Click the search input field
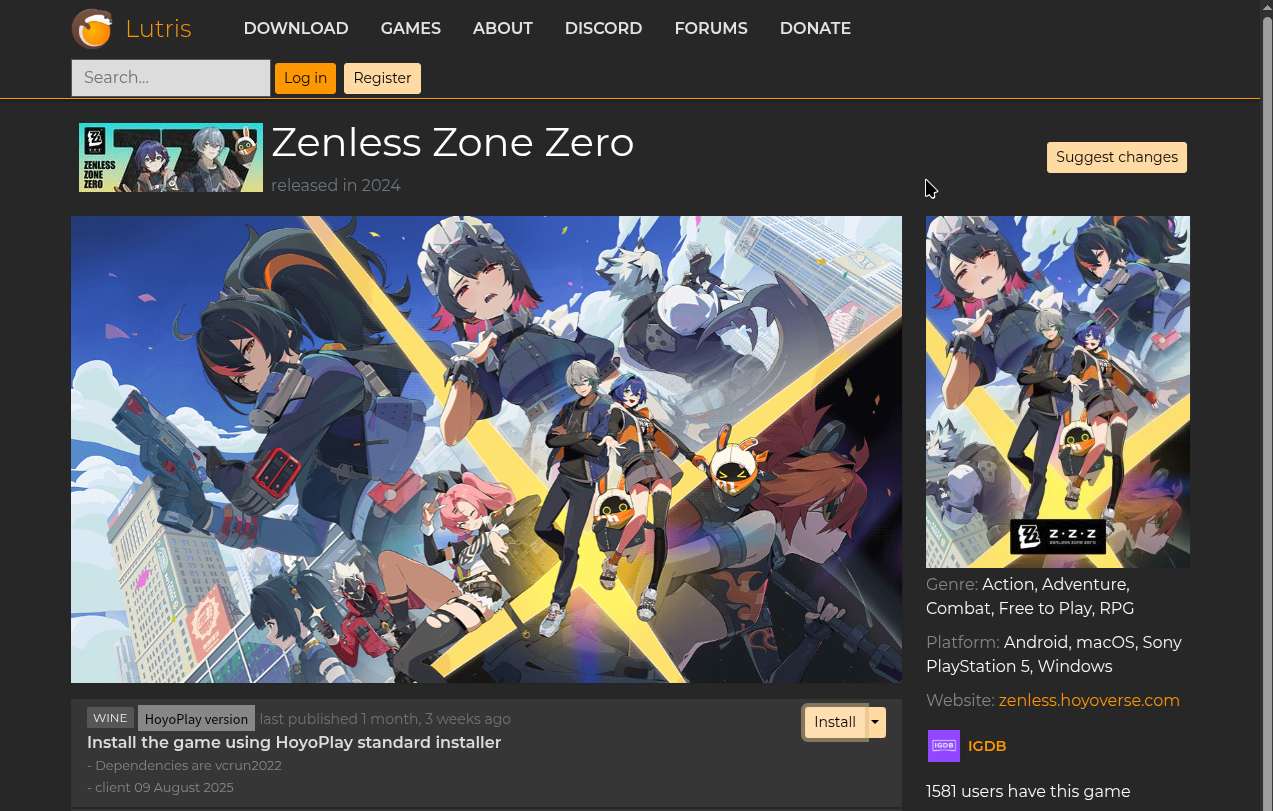The image size is (1273, 811). click(170, 77)
